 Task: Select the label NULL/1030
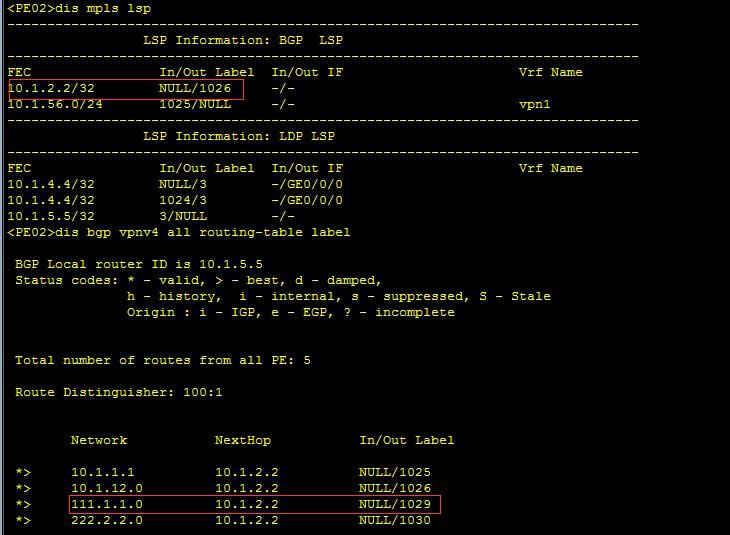[x=394, y=520]
